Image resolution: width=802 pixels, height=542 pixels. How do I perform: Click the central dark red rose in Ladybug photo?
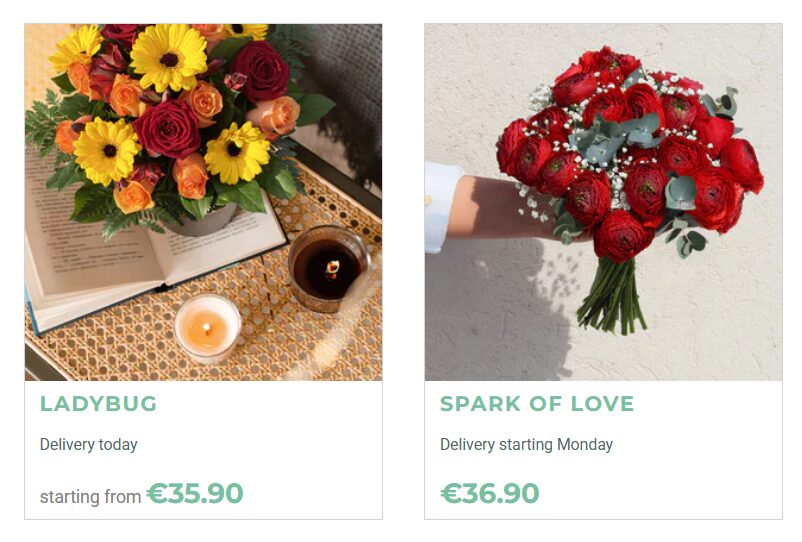tap(167, 129)
